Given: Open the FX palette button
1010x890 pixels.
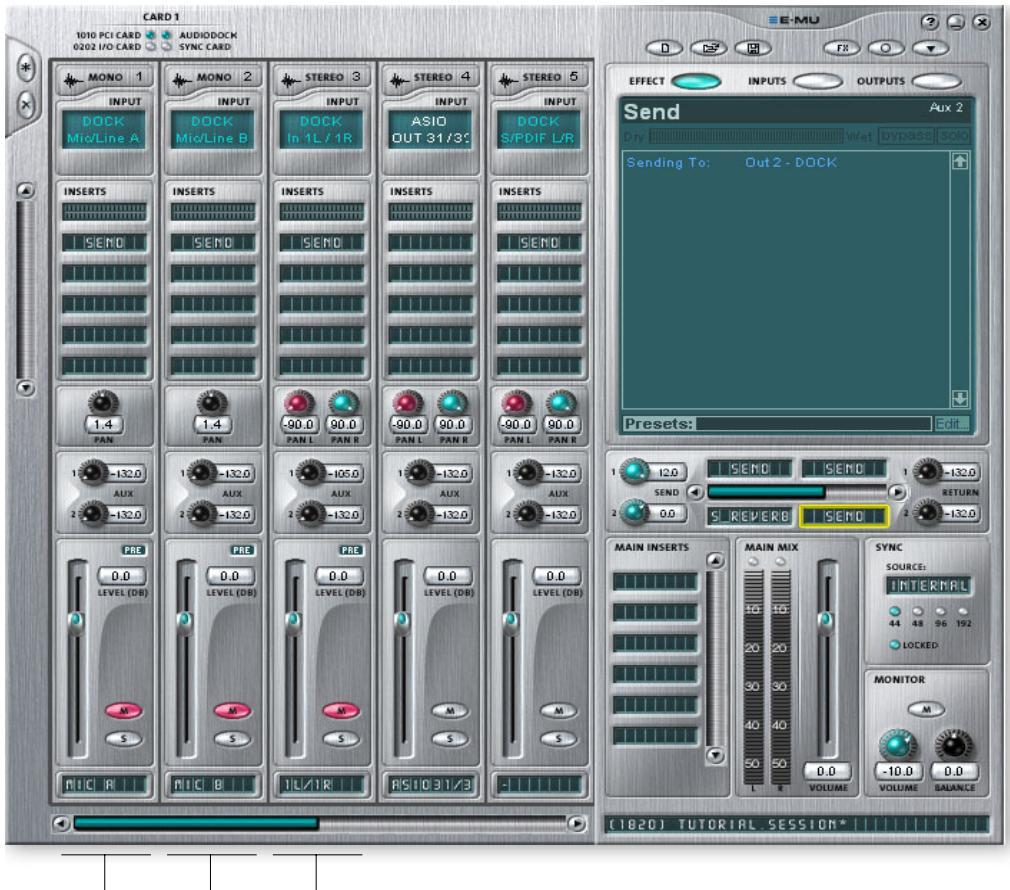Looking at the screenshot, I should (x=842, y=48).
